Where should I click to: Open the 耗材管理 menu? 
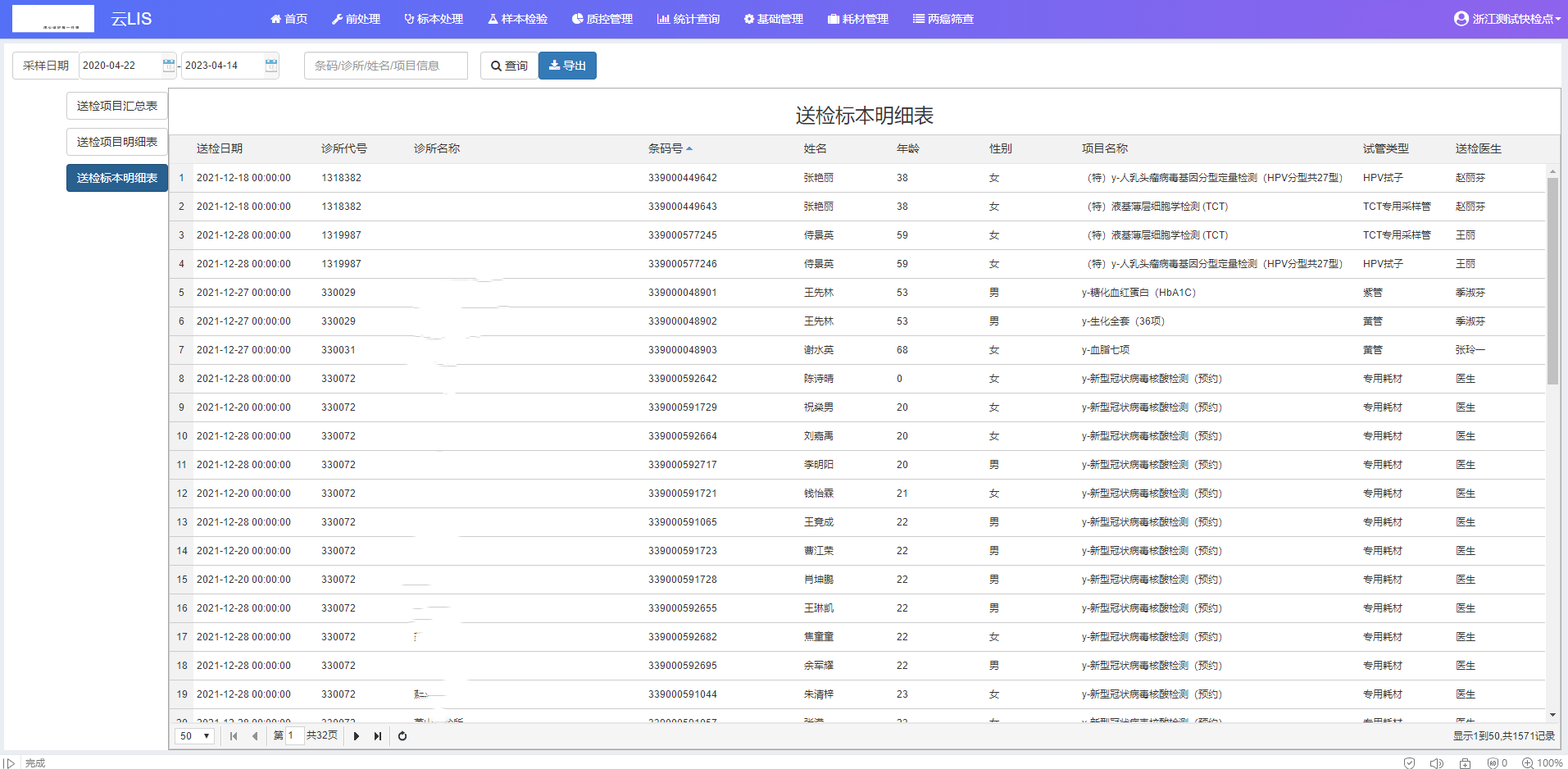coord(858,19)
